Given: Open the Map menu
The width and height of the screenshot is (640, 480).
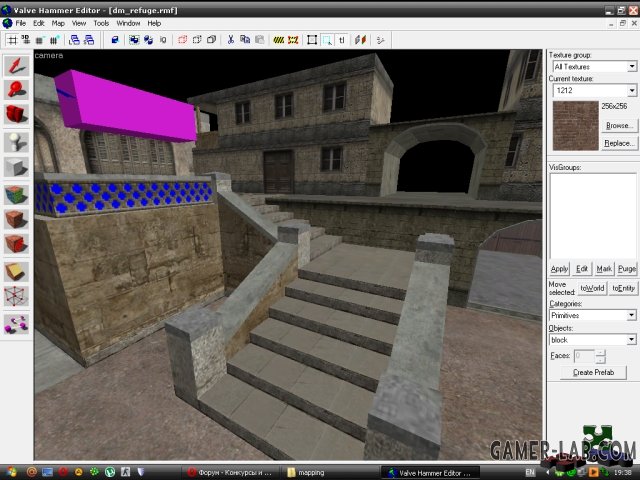Looking at the screenshot, I should pyautogui.click(x=58, y=23).
